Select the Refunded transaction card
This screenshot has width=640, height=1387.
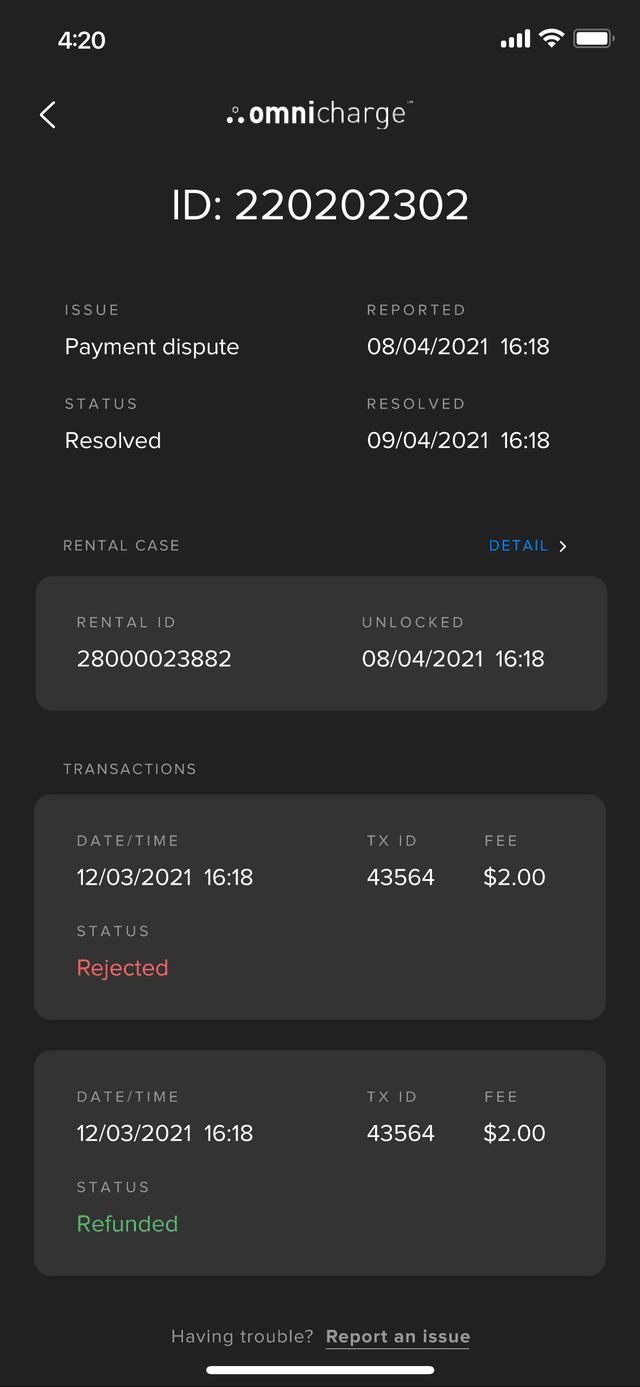[320, 1162]
